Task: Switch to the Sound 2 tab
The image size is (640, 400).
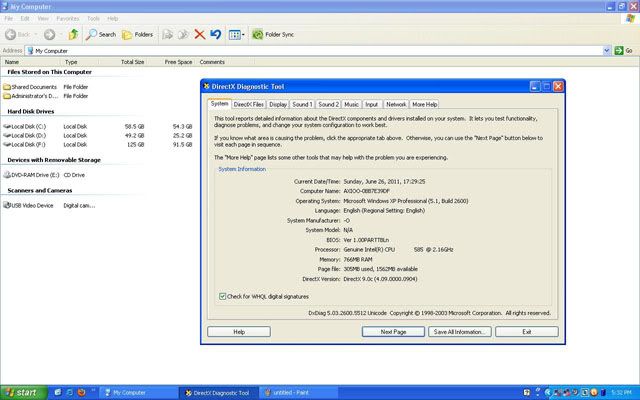Action: point(329,104)
